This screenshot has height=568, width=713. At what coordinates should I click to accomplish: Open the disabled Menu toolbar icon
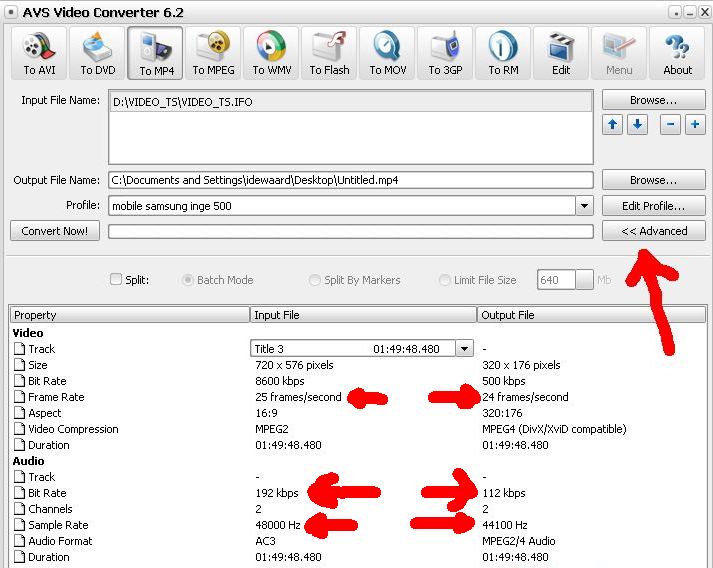pyautogui.click(x=619, y=53)
